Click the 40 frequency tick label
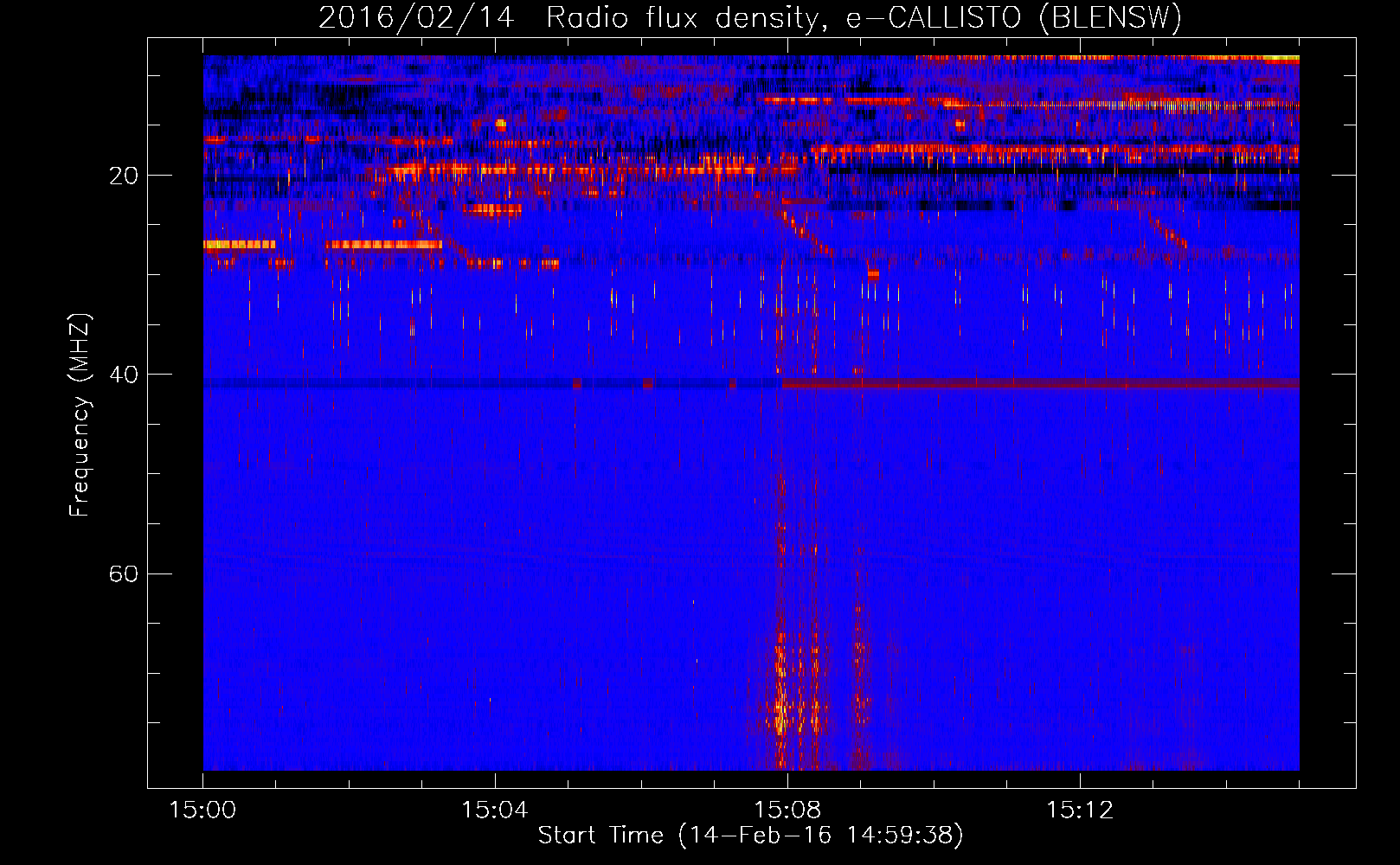Viewport: 1400px width, 865px height. tap(124, 375)
